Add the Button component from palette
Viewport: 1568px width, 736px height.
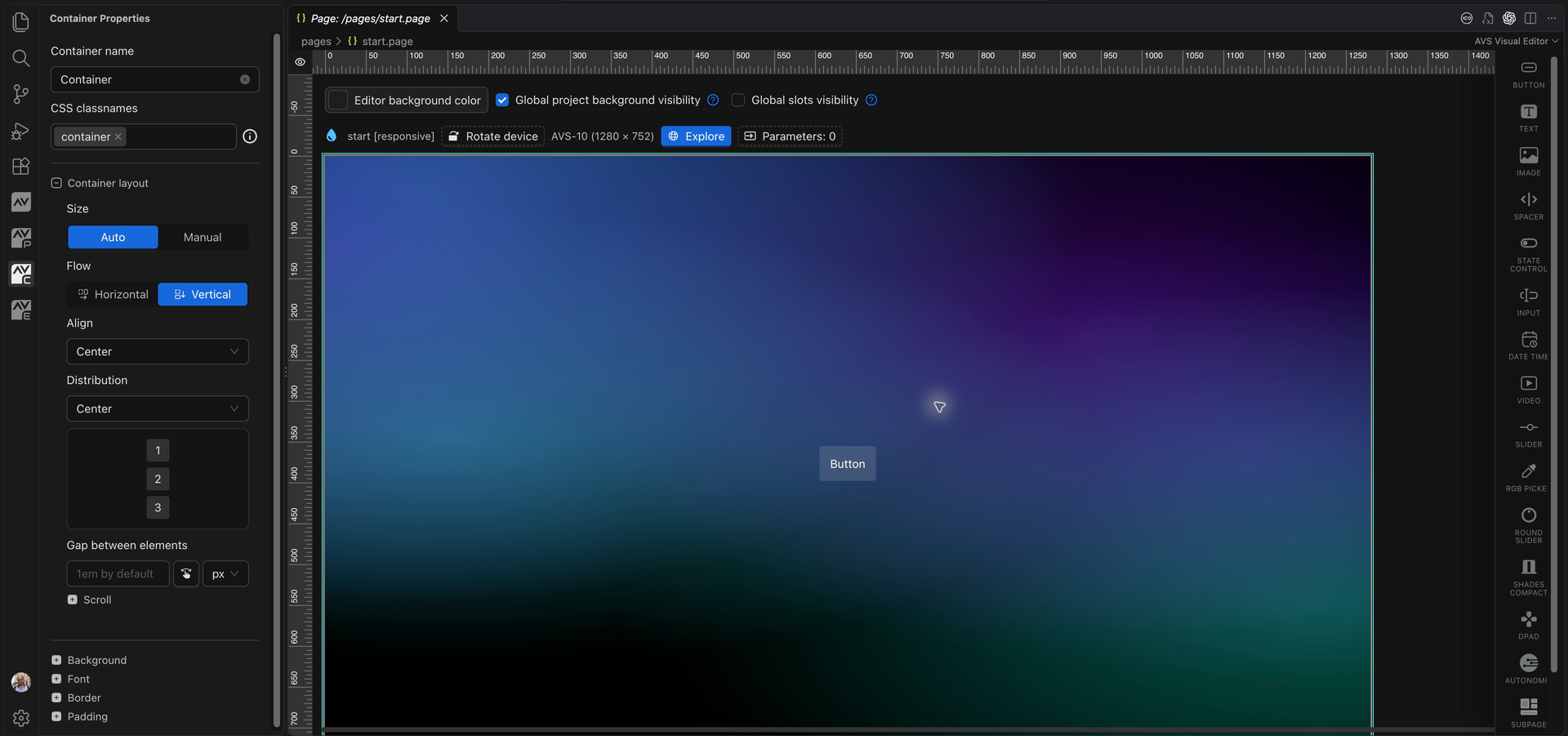pyautogui.click(x=1529, y=74)
